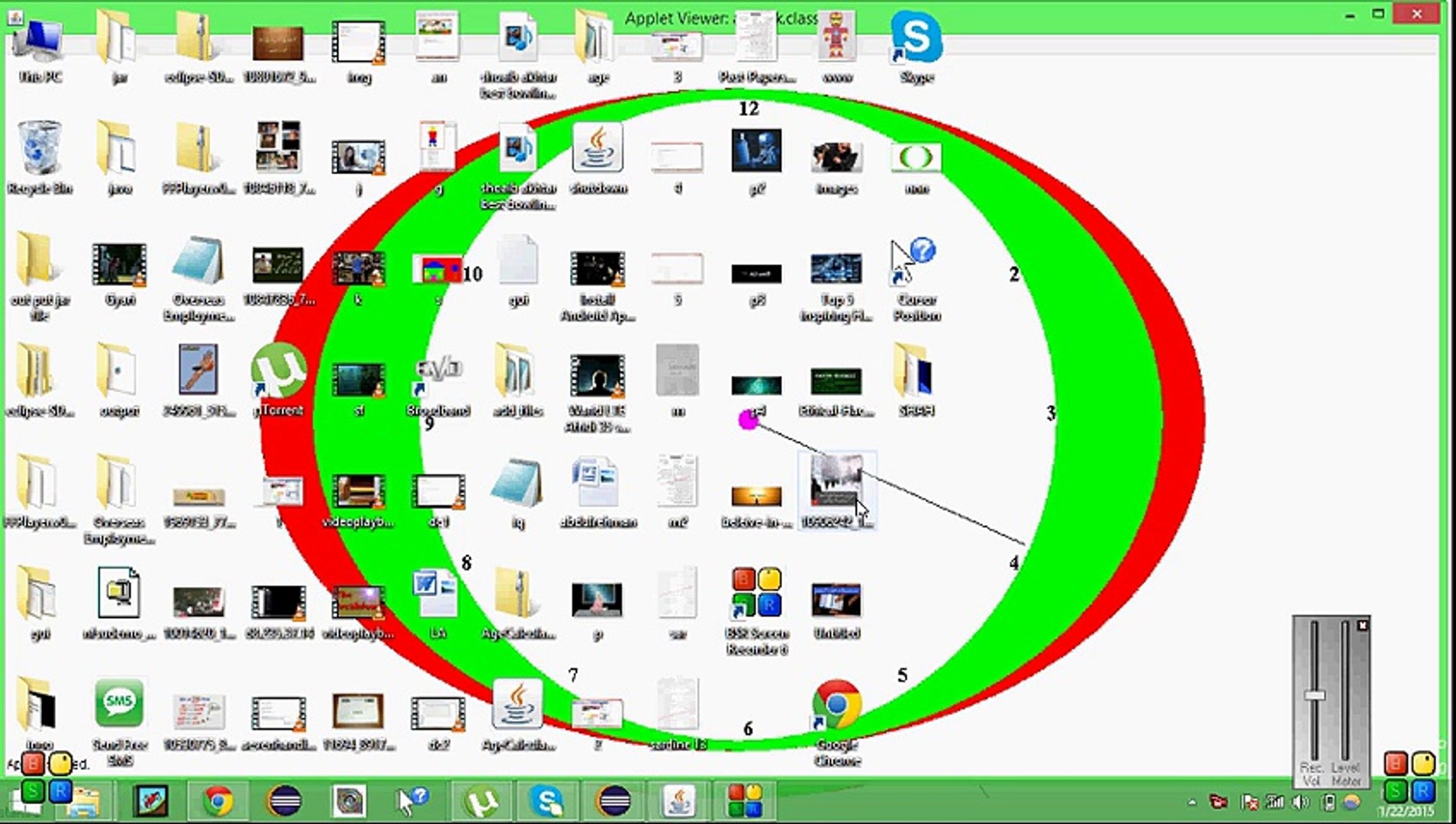
Task: Maximize the Applet Viewer window
Action: (x=1378, y=14)
